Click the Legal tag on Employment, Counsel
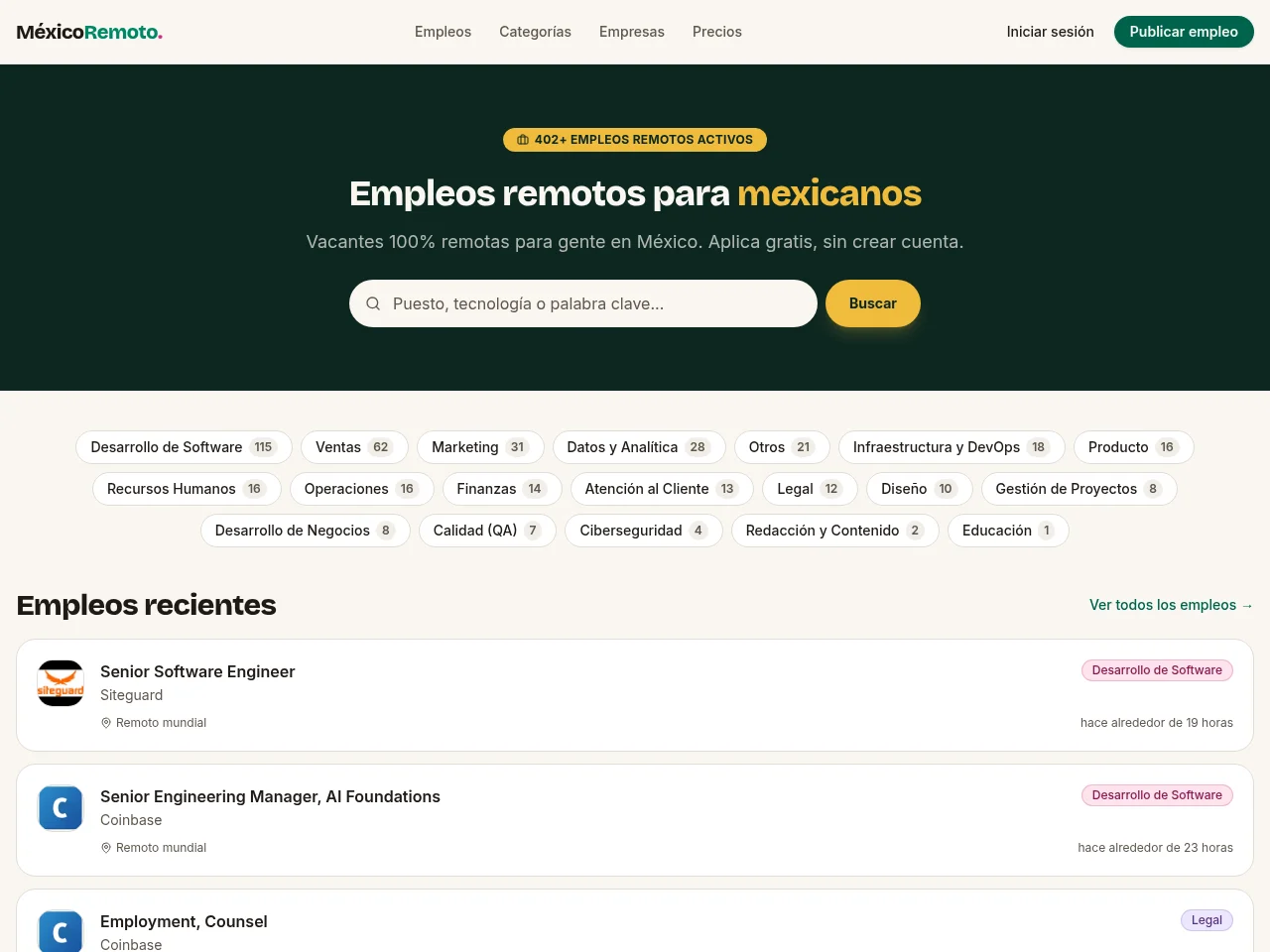Image resolution: width=1270 pixels, height=952 pixels. pos(1206,920)
